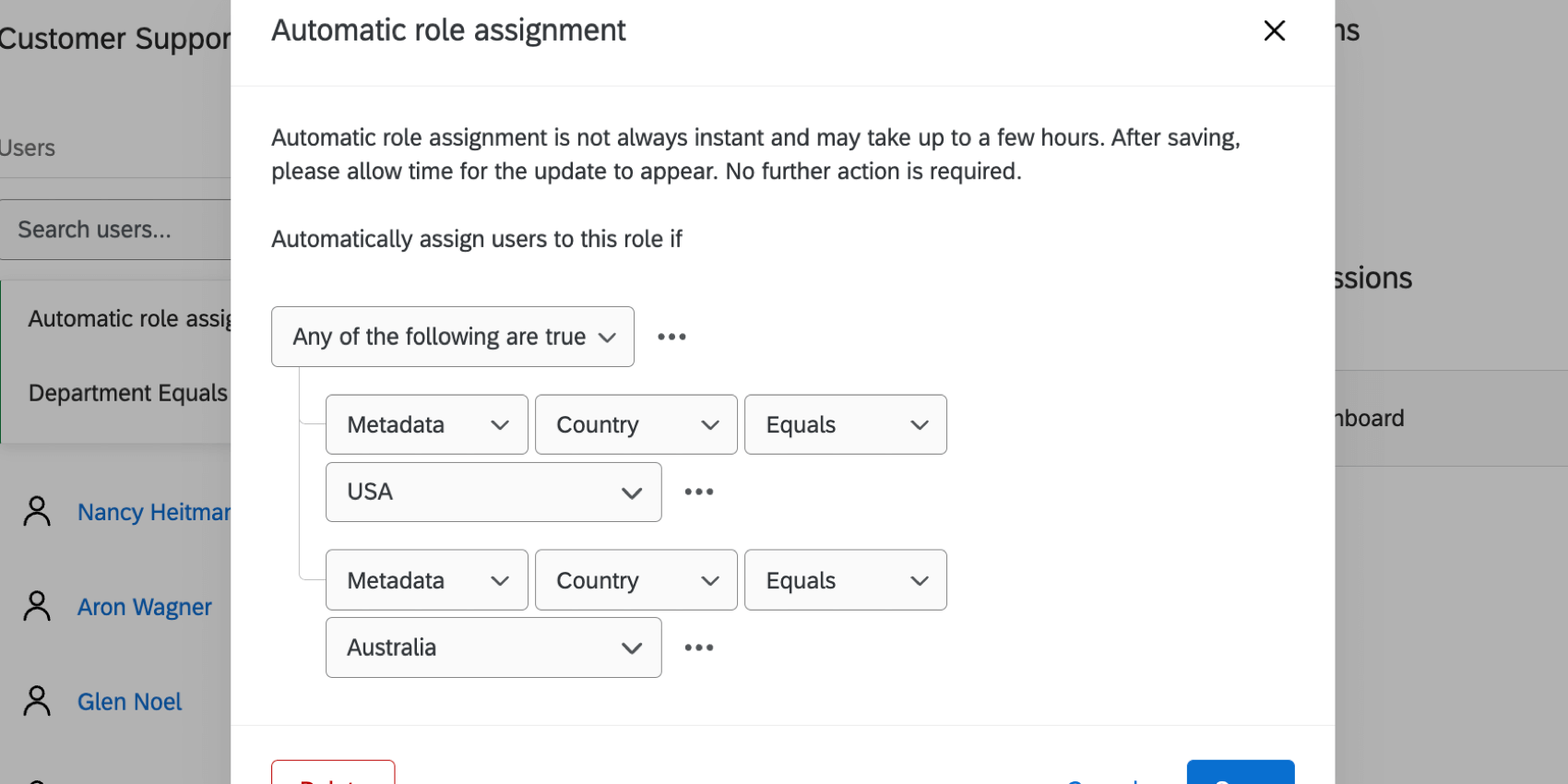Screen dimensions: 1568x784
Task: Change the first condition's Equals operator
Action: point(845,424)
